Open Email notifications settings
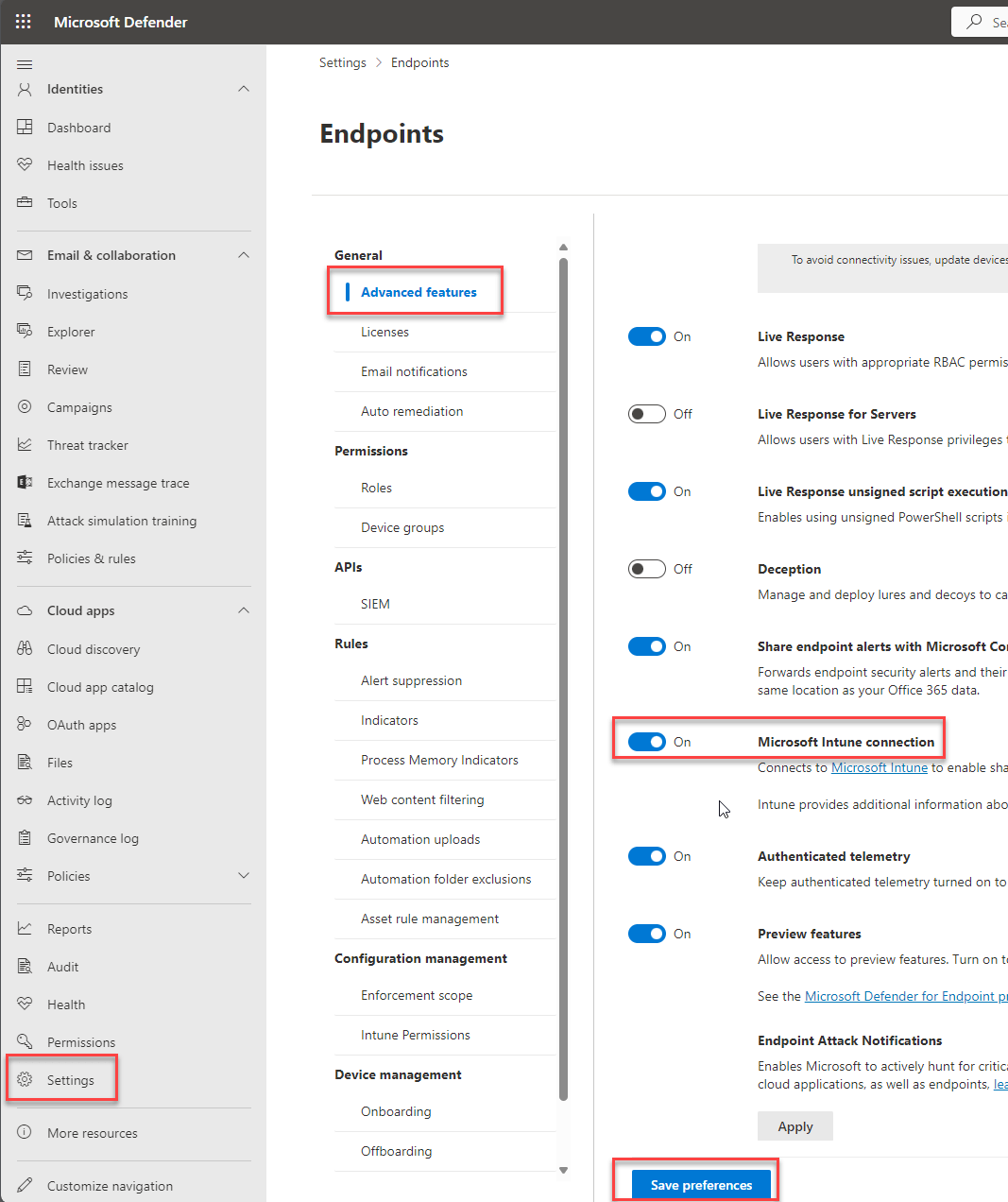The width and height of the screenshot is (1008, 1202). click(x=414, y=371)
